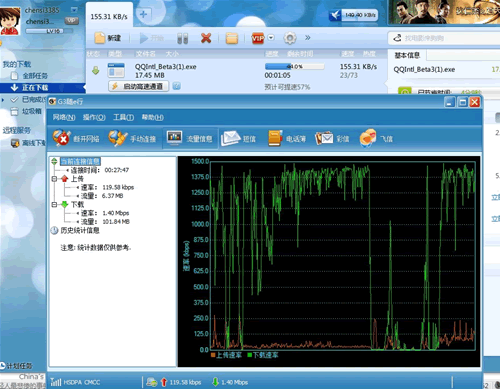Click the new download task button
Image resolution: width=500 pixels, height=389 pixels.
[x=108, y=38]
